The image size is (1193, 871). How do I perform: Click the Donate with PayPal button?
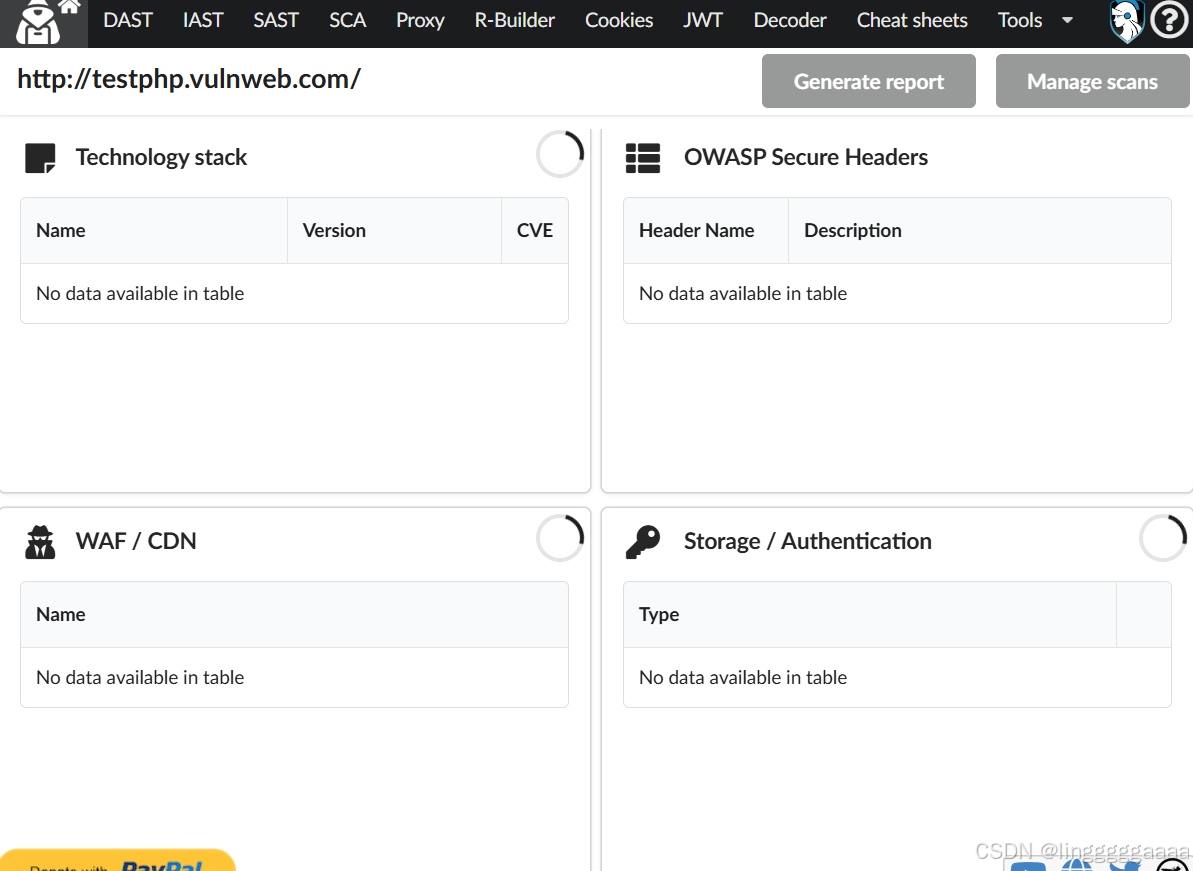click(x=117, y=861)
